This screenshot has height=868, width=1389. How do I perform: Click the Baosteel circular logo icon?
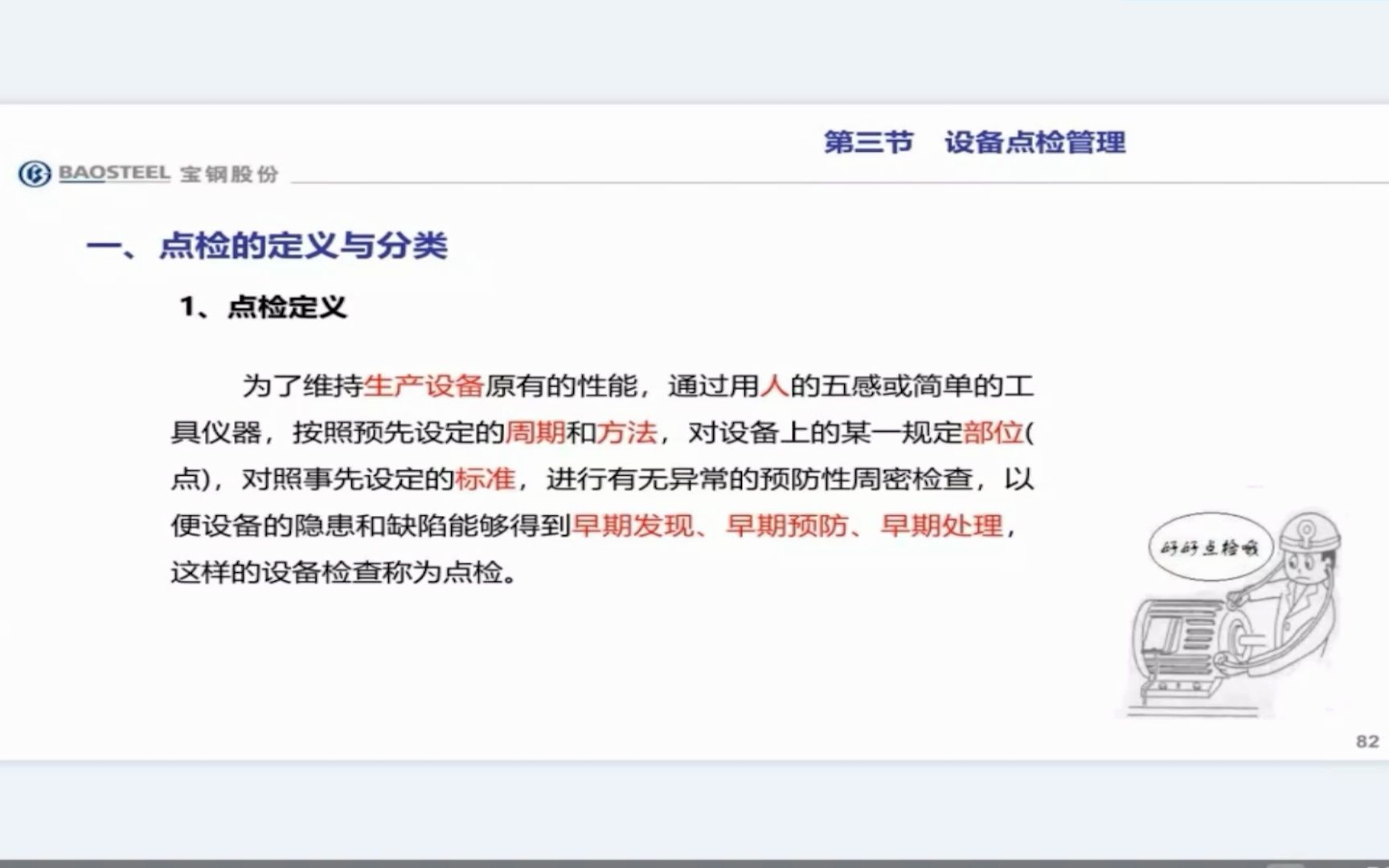coord(35,174)
